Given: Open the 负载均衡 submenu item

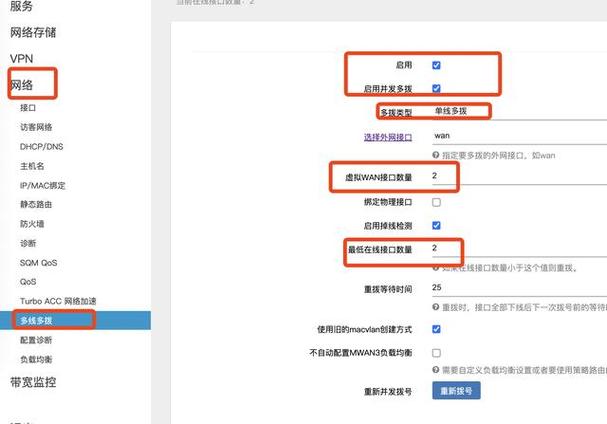Looking at the screenshot, I should (36, 359).
